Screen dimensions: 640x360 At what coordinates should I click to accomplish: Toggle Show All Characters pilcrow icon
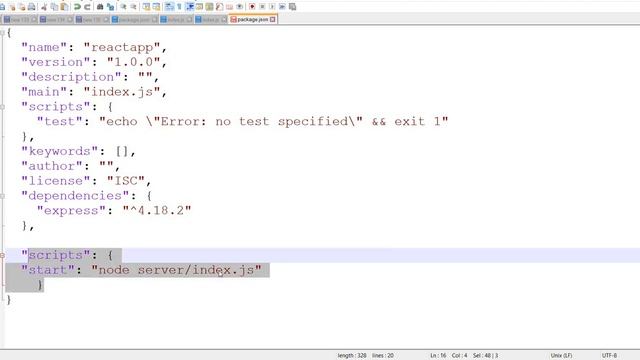tap(179, 7)
